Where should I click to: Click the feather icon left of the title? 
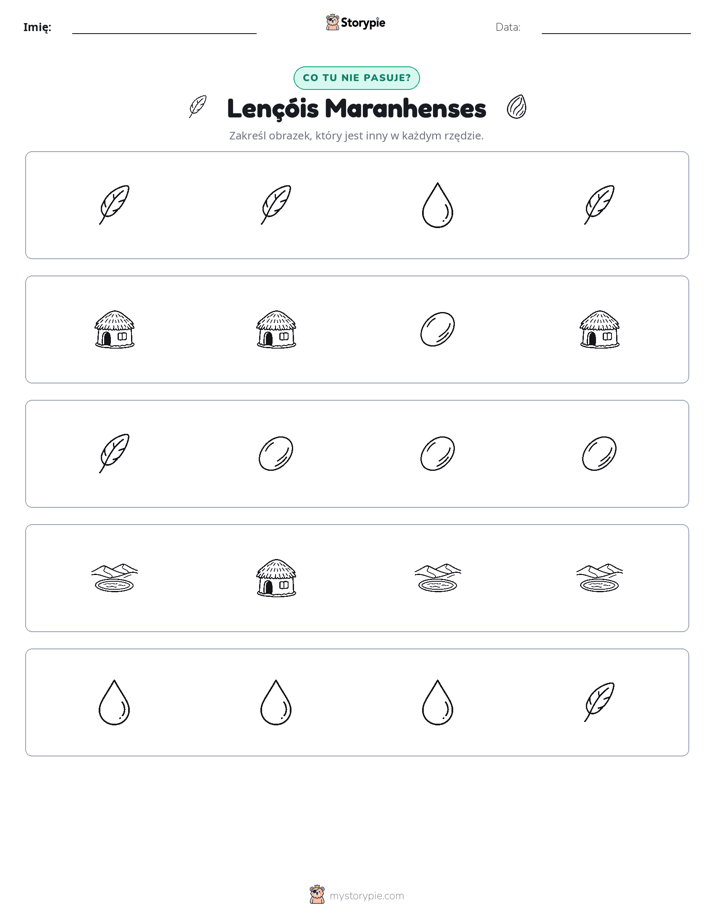point(197,107)
